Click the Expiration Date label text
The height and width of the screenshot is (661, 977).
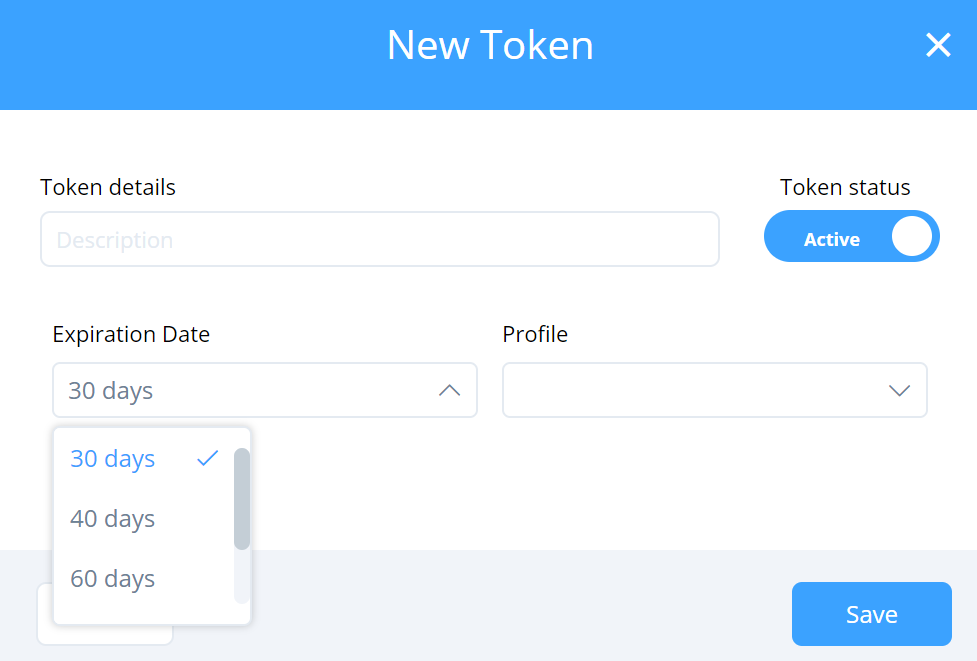point(131,334)
